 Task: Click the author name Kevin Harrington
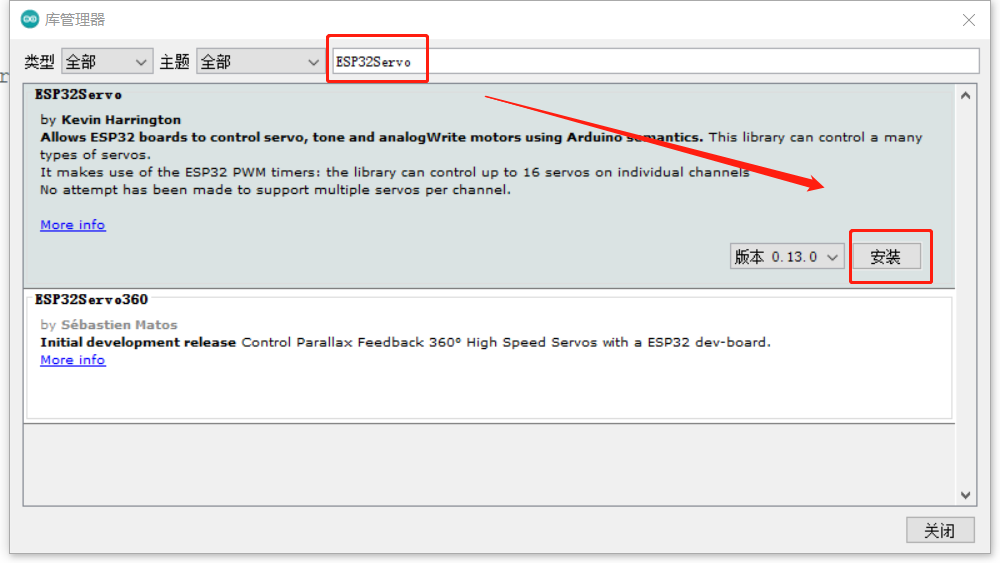click(121, 120)
